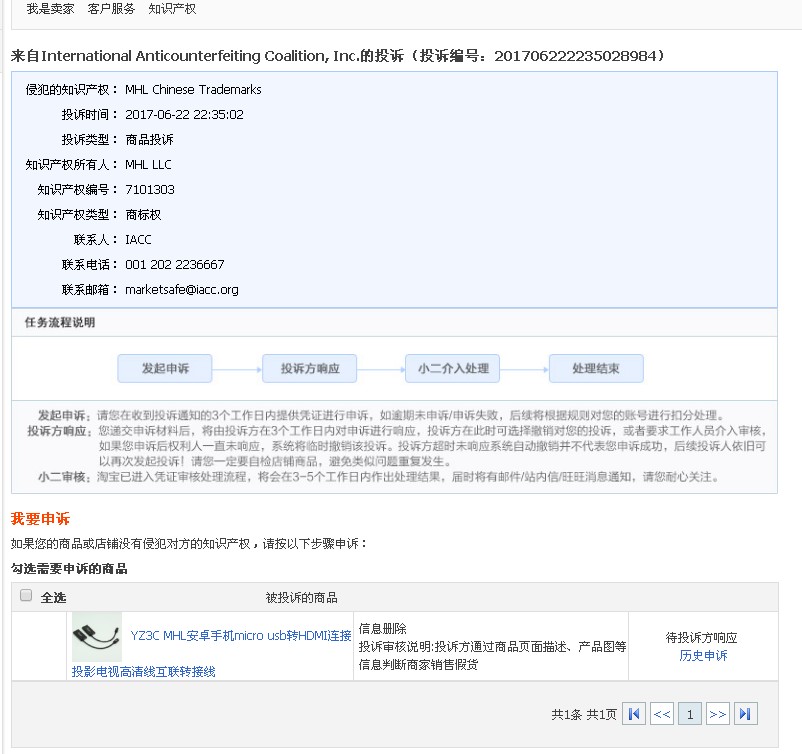Image resolution: width=802 pixels, height=754 pixels.
Task: Click the 任务流程说明 section header
Action: 60,322
